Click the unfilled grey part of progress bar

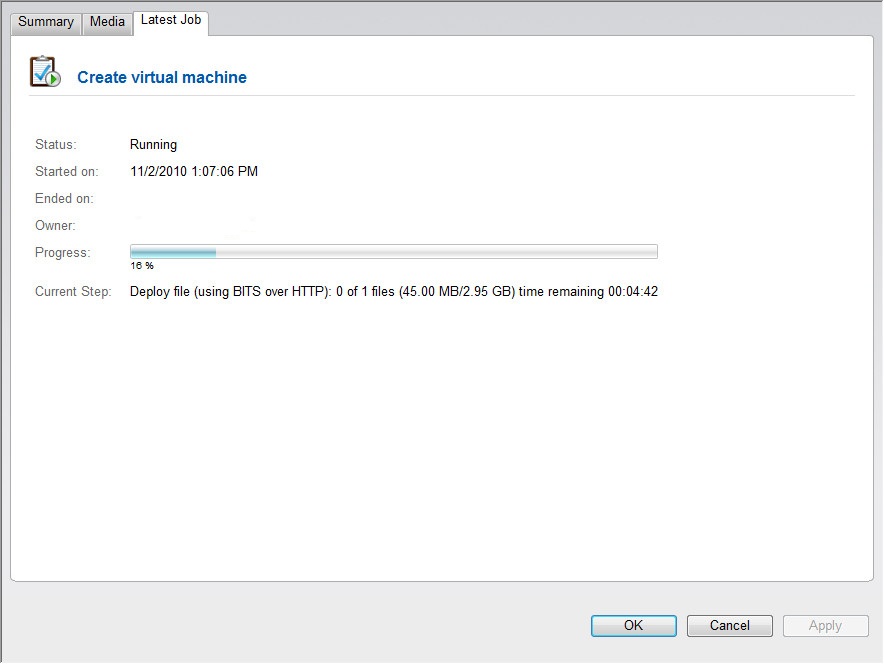coord(436,252)
